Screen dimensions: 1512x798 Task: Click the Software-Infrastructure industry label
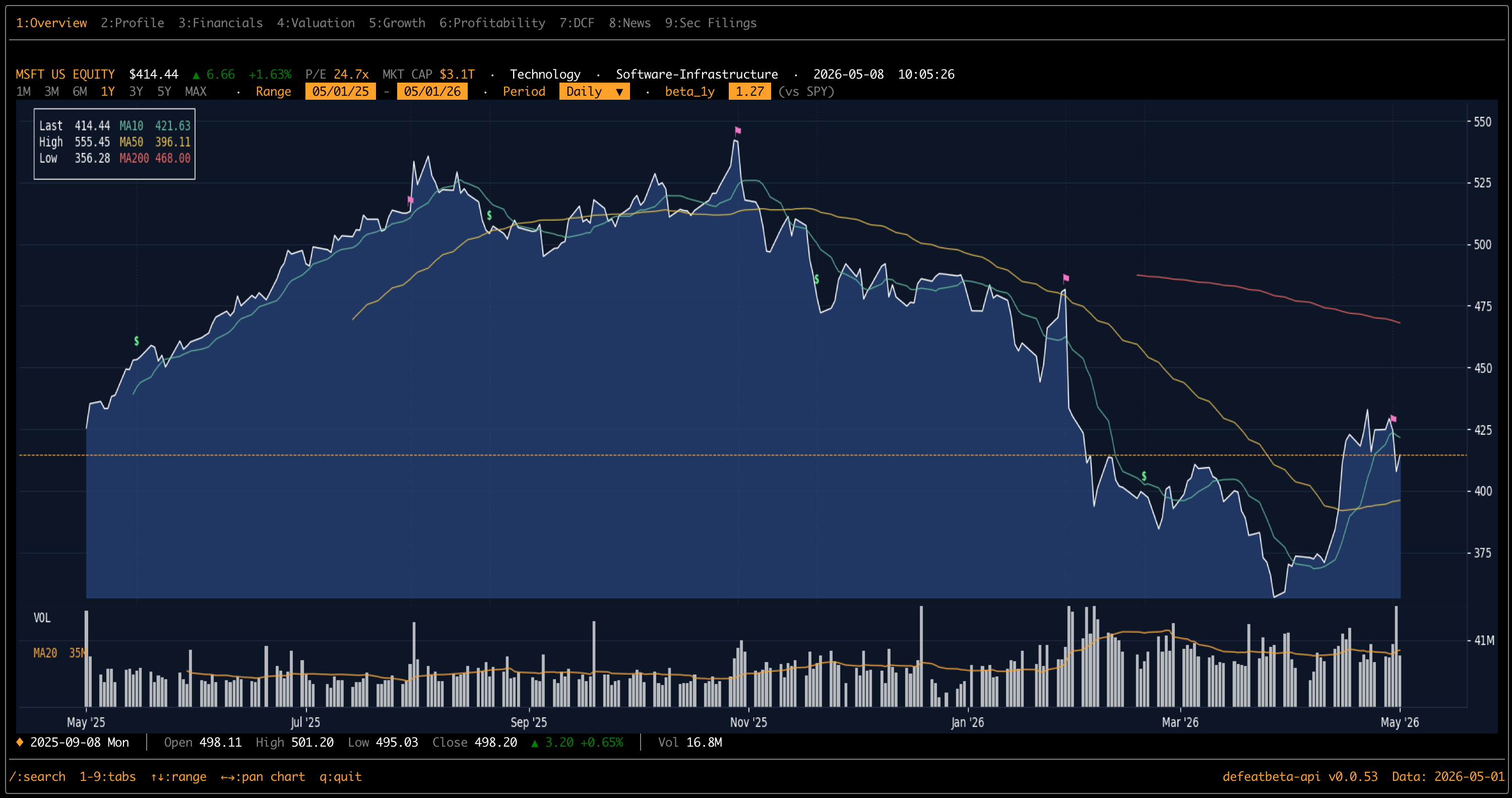point(697,75)
